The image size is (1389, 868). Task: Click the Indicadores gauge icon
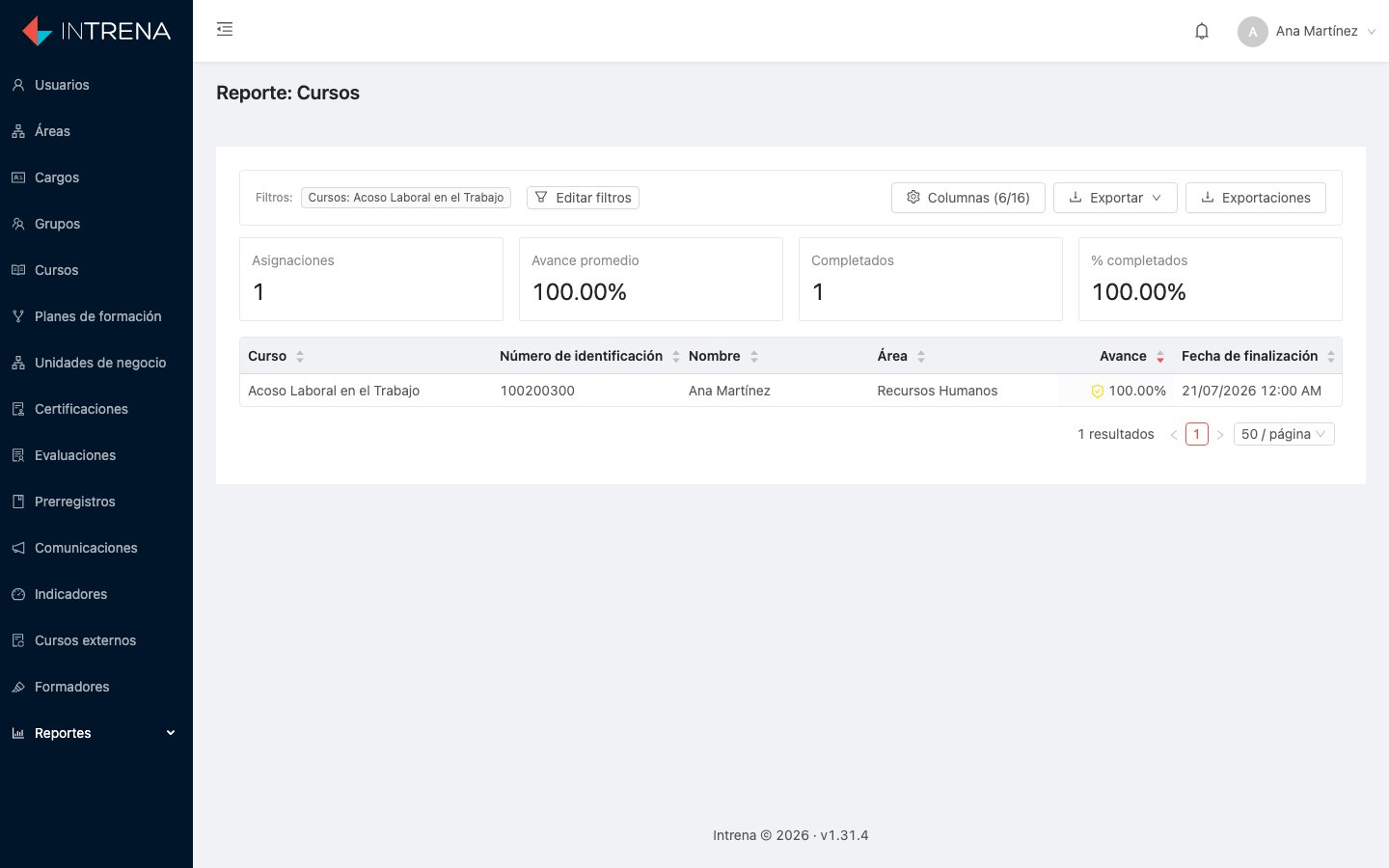click(x=18, y=594)
